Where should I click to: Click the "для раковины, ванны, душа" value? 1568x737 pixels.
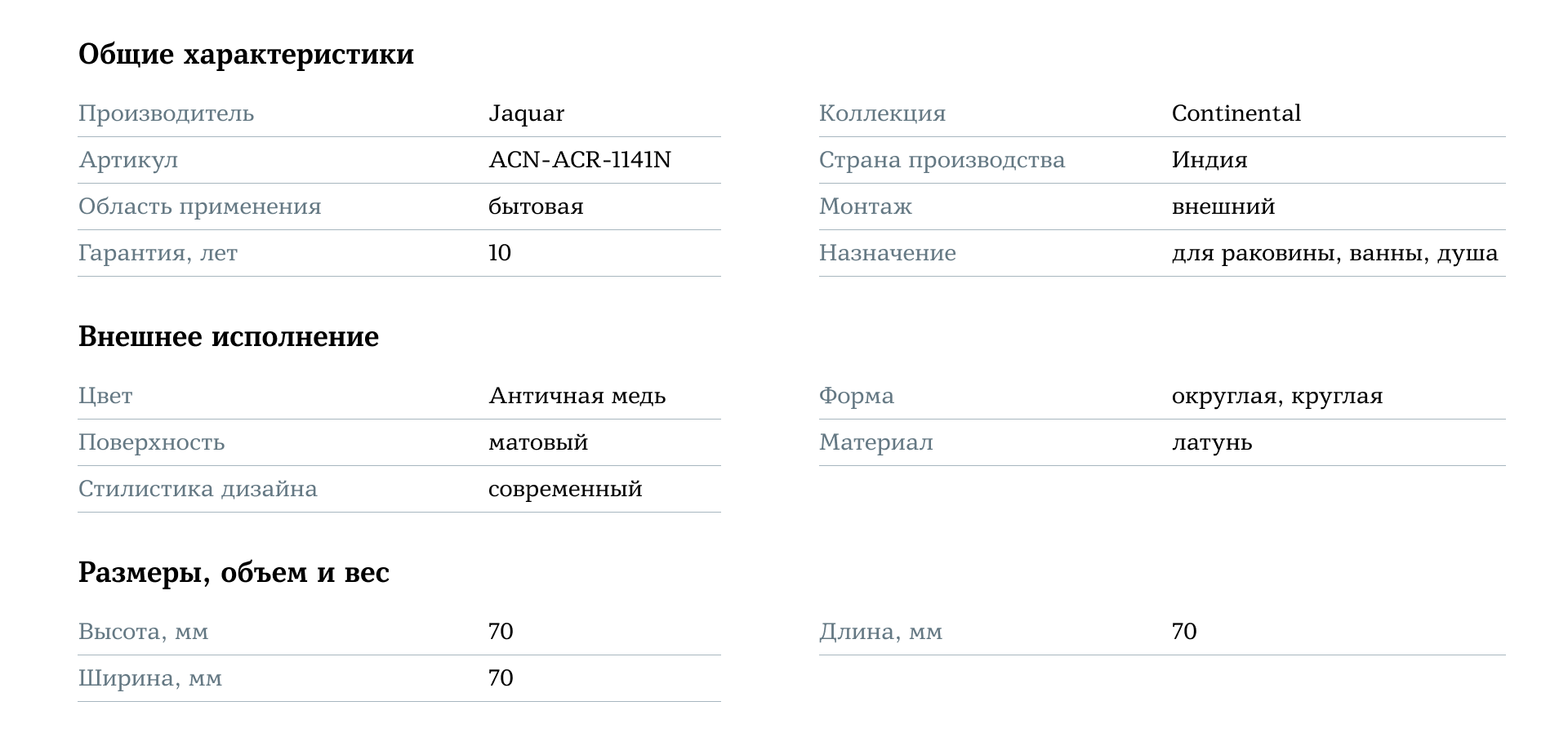(1334, 253)
